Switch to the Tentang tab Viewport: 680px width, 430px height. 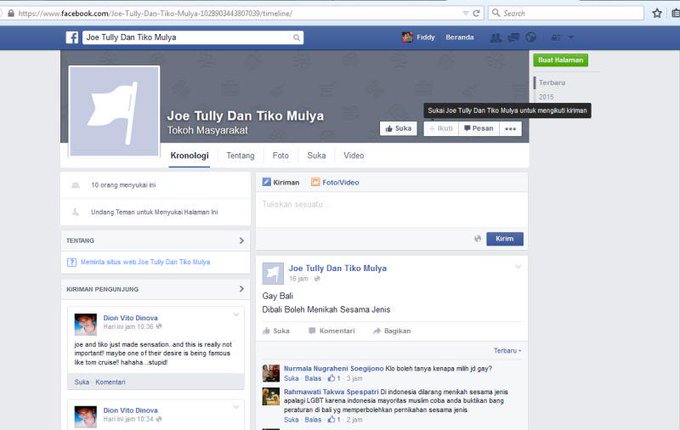tap(240, 155)
